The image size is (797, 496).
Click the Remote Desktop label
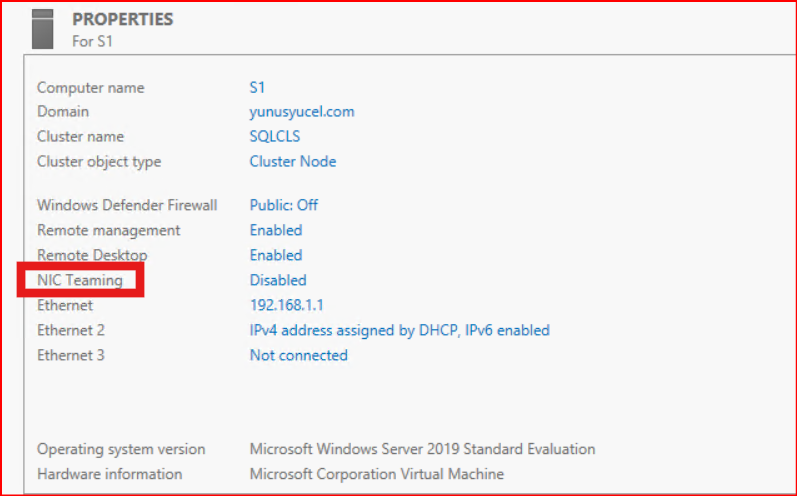pyautogui.click(x=92, y=255)
